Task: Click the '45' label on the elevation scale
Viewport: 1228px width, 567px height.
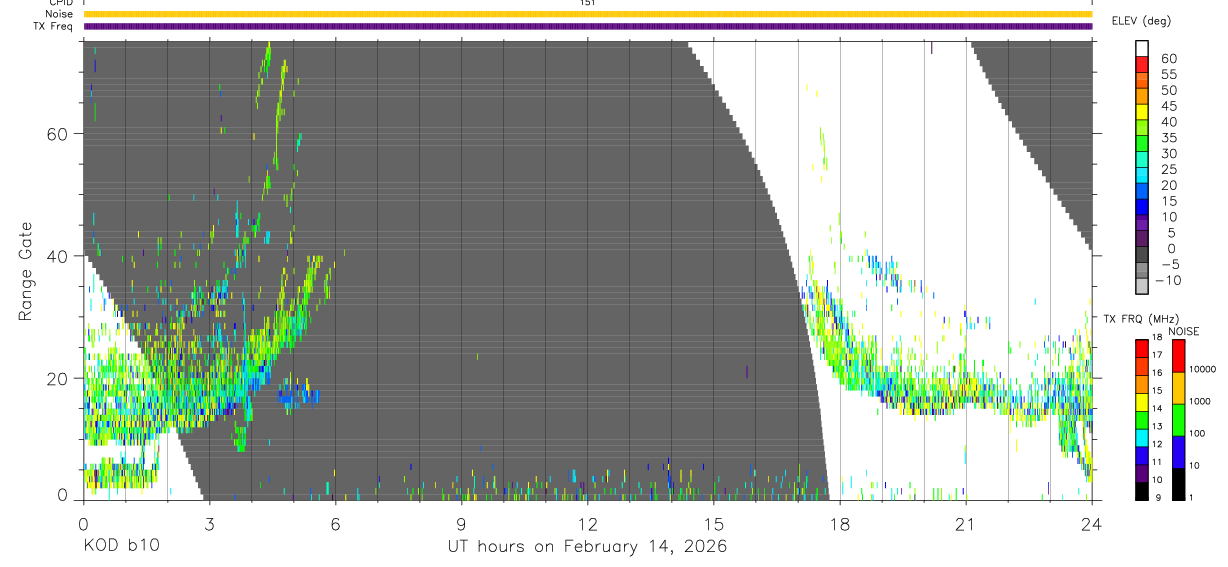Action: point(1169,106)
